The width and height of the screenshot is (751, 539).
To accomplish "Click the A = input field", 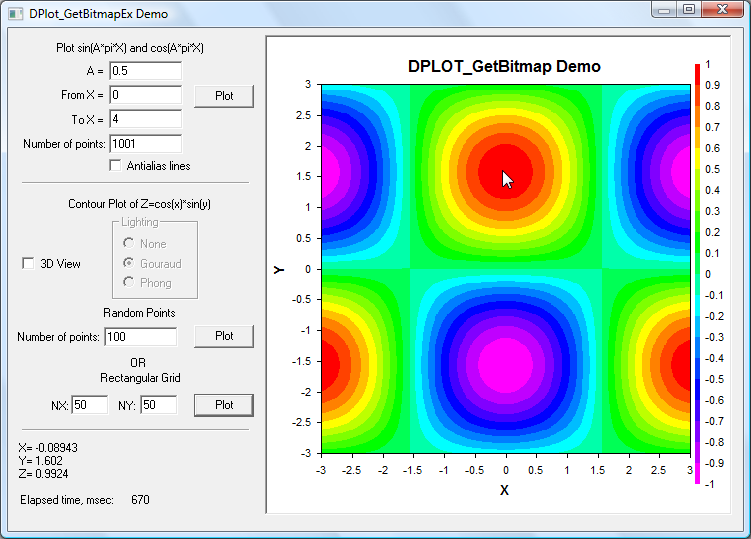I will coord(146,71).
